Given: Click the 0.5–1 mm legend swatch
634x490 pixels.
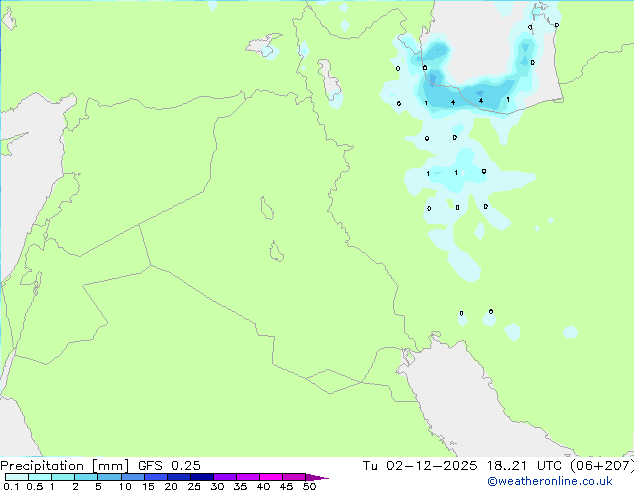Looking at the screenshot, I should 40,477.
